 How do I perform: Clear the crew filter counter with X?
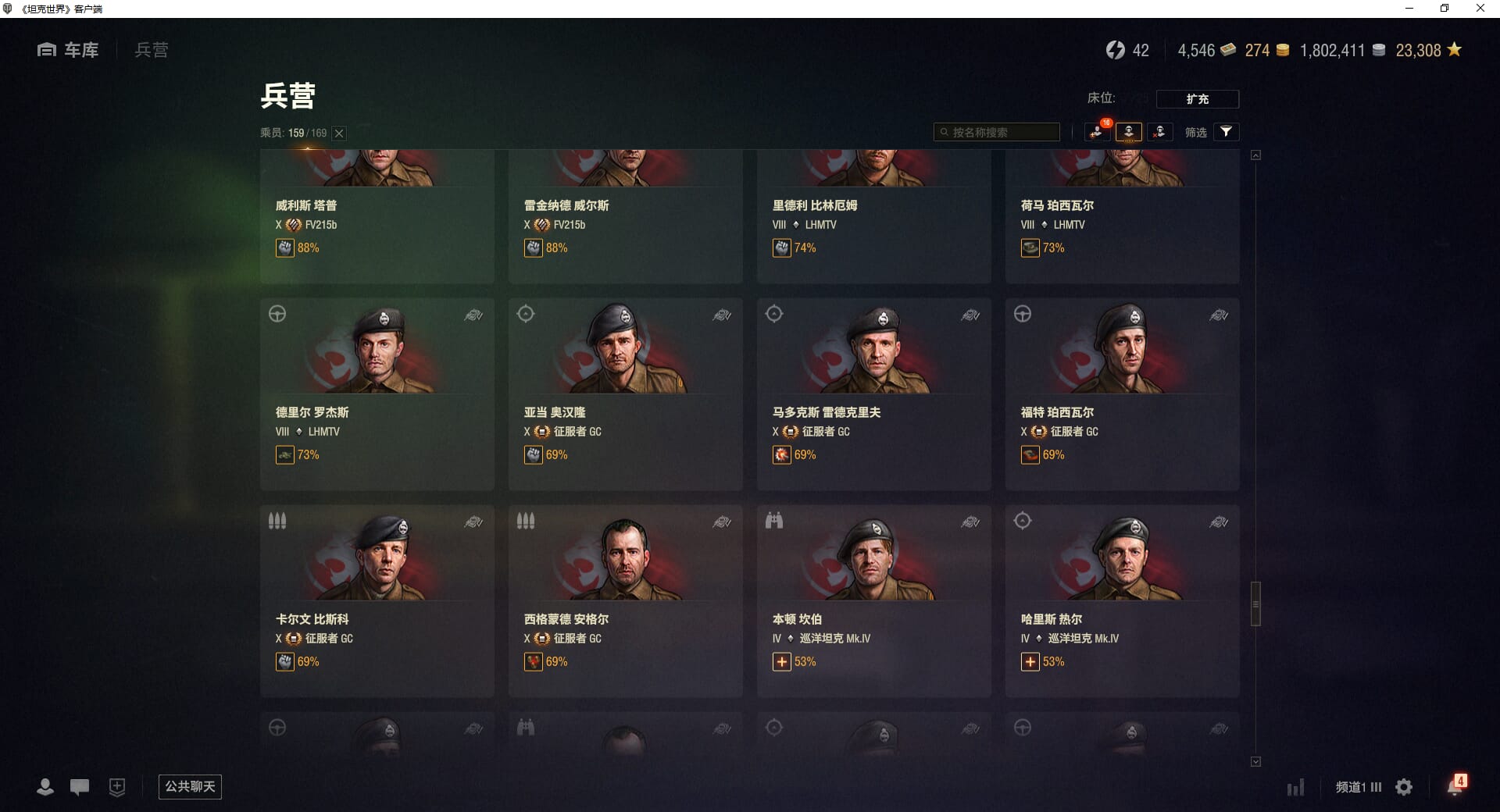coord(339,134)
